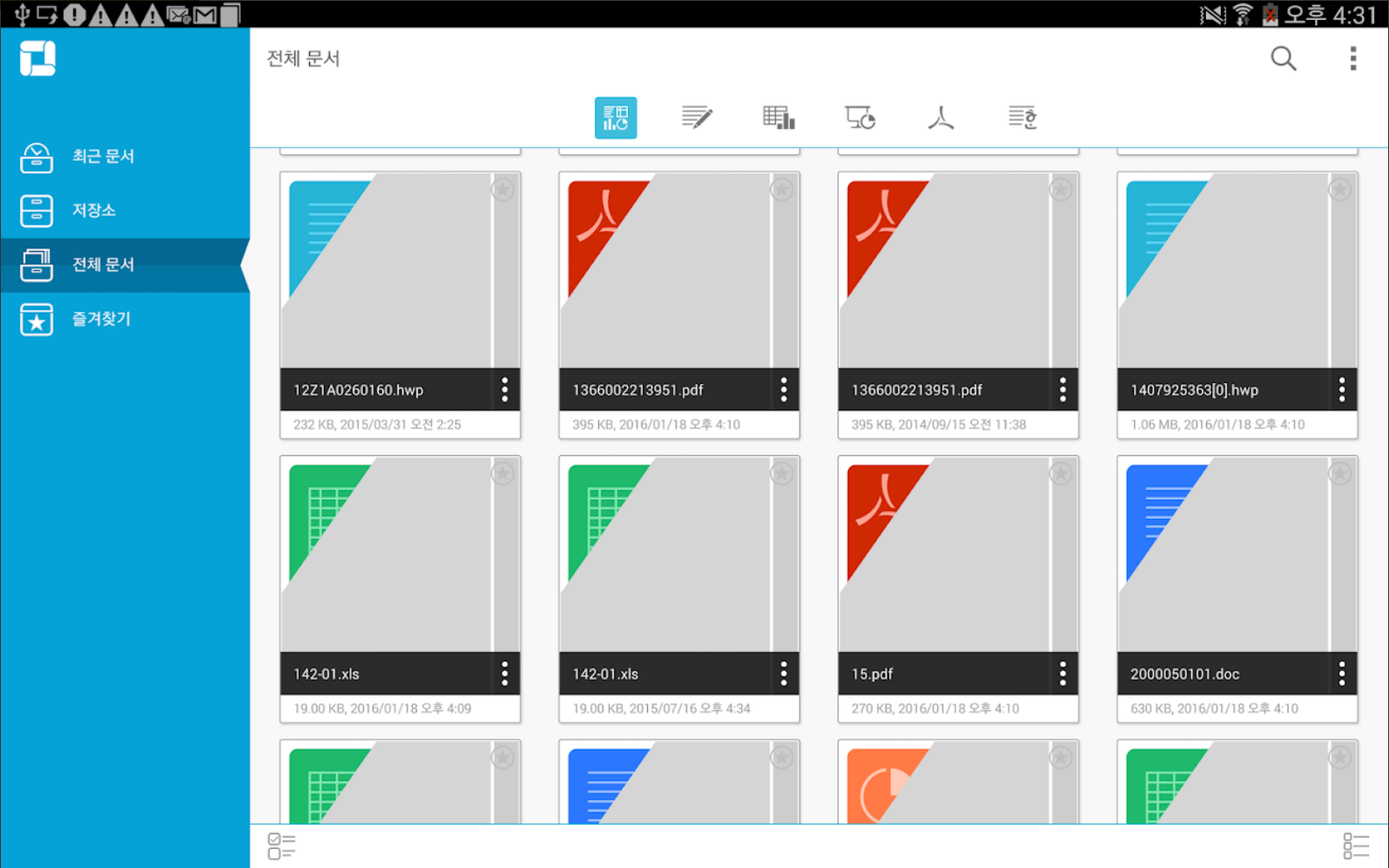Viewport: 1389px width, 868px height.
Task: Open options menu for 12Z1A0260160.hwp
Action: point(505,390)
